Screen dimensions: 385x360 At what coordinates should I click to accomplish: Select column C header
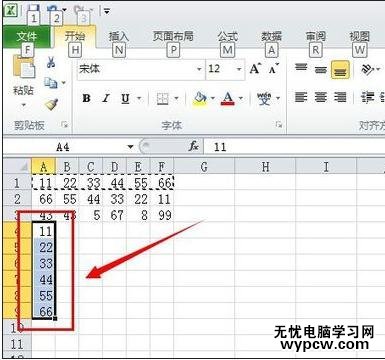pyautogui.click(x=91, y=167)
